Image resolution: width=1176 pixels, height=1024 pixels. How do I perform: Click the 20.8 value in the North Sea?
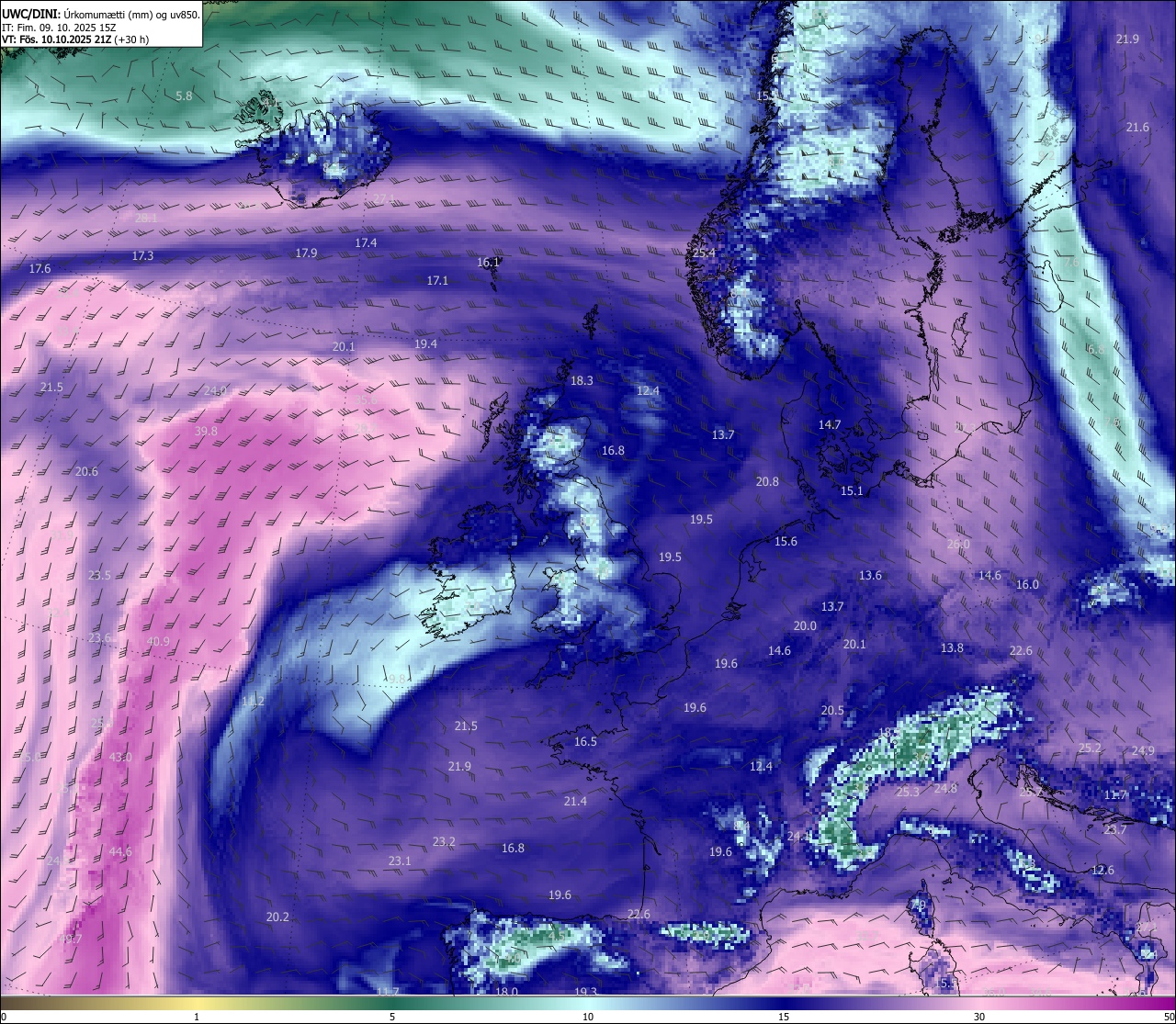click(x=767, y=481)
